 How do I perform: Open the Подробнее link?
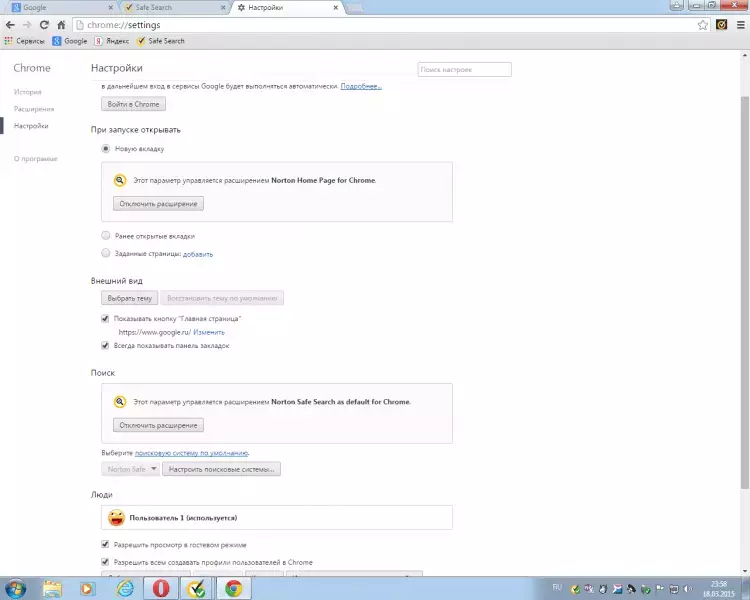point(361,87)
